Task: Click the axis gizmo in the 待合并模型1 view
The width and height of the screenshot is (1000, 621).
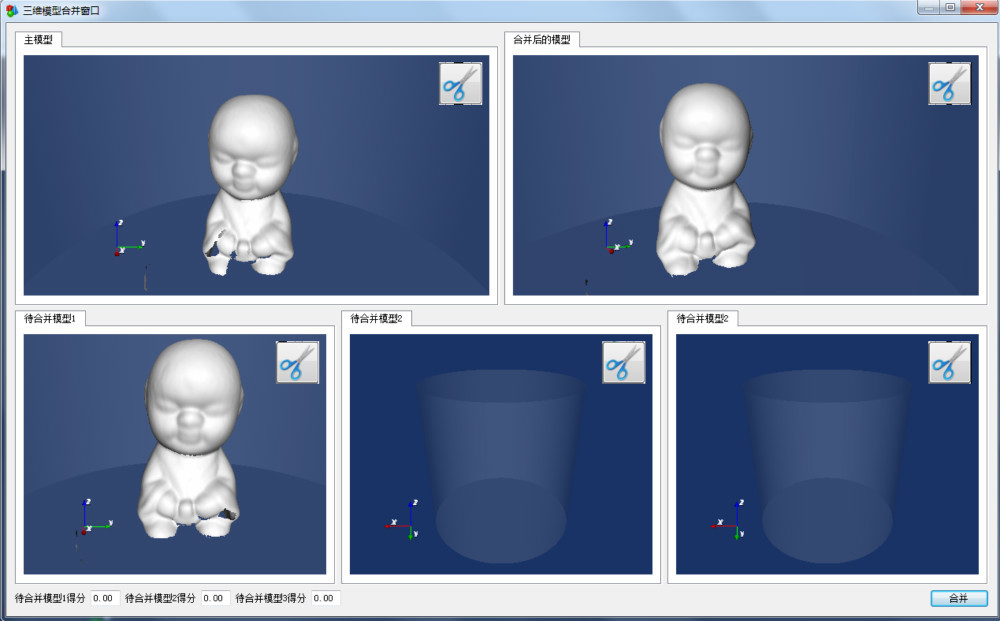Action: [97, 517]
